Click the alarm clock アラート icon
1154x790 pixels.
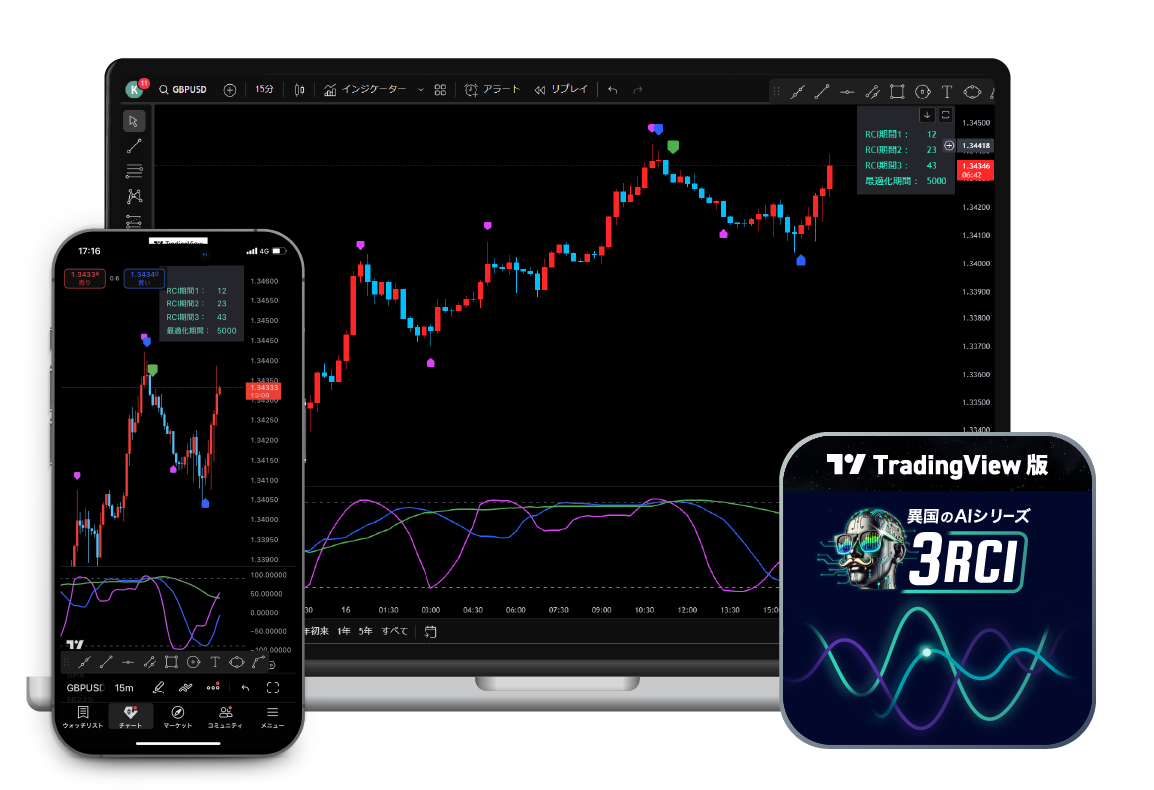tap(471, 90)
